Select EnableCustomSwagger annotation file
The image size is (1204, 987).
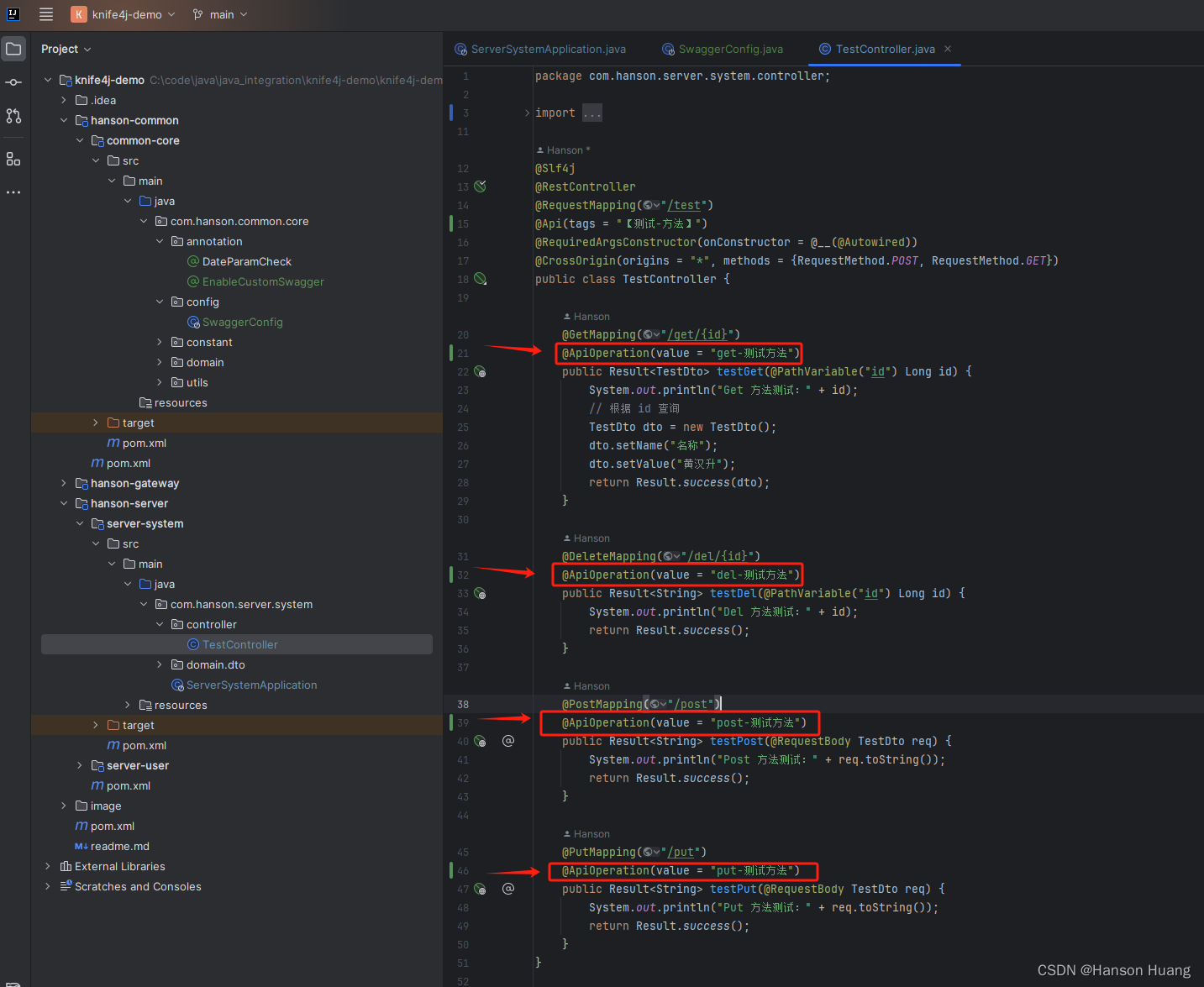(x=255, y=281)
